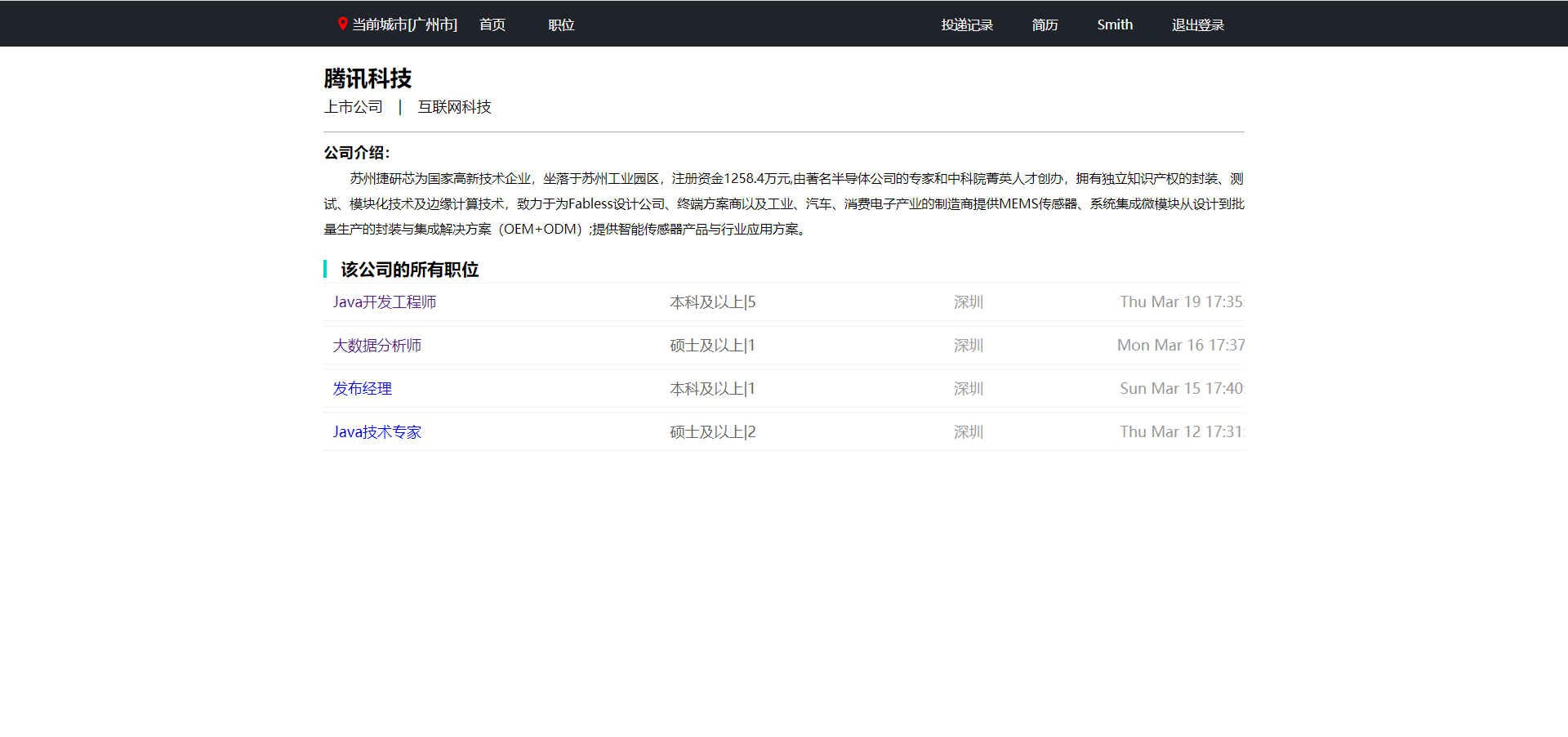Click 深圳 in the Java技术专家 row

click(969, 432)
